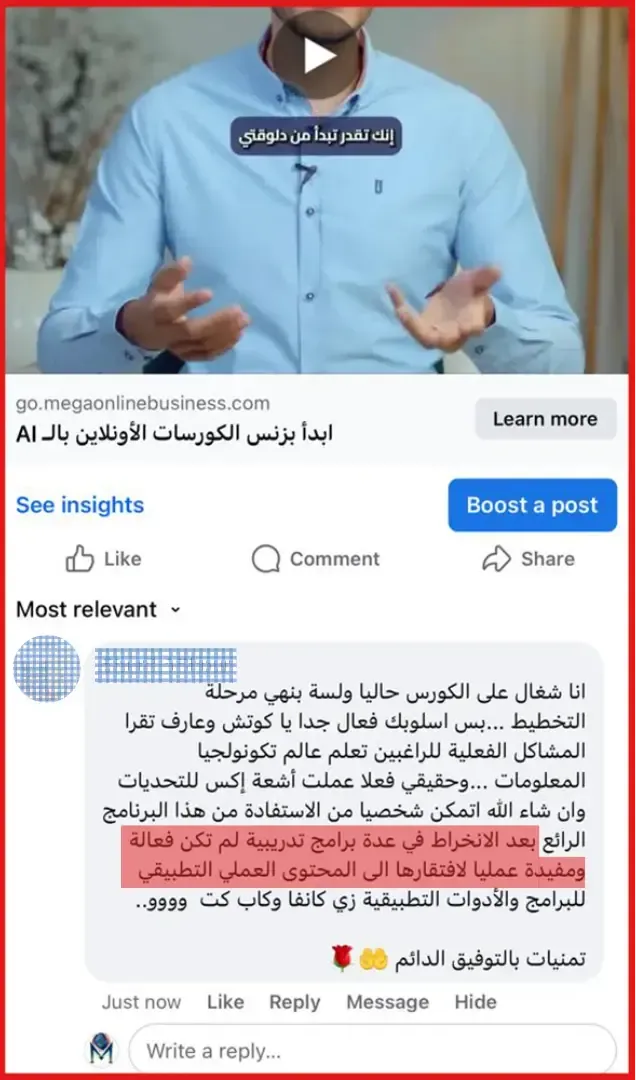Click the Boost a post button
Viewport: 640px width, 1080px height.
point(533,505)
